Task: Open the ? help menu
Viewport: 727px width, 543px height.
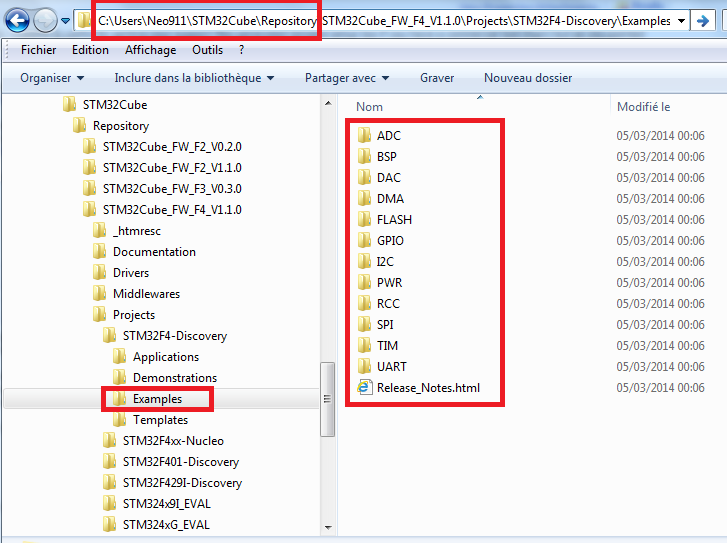Action: [x=242, y=50]
